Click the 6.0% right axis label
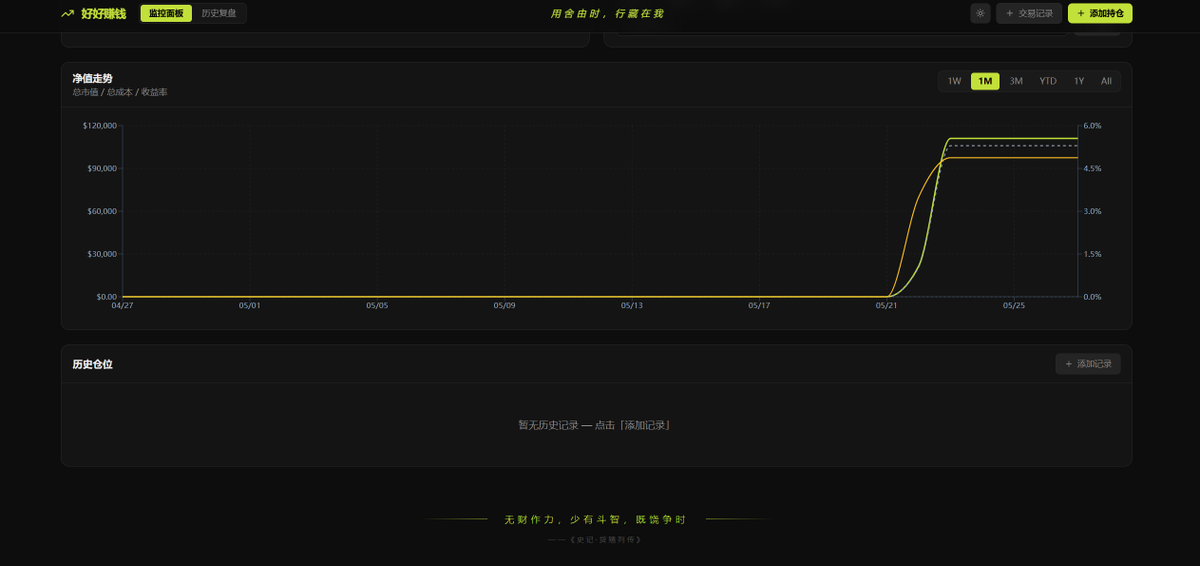 point(1093,125)
